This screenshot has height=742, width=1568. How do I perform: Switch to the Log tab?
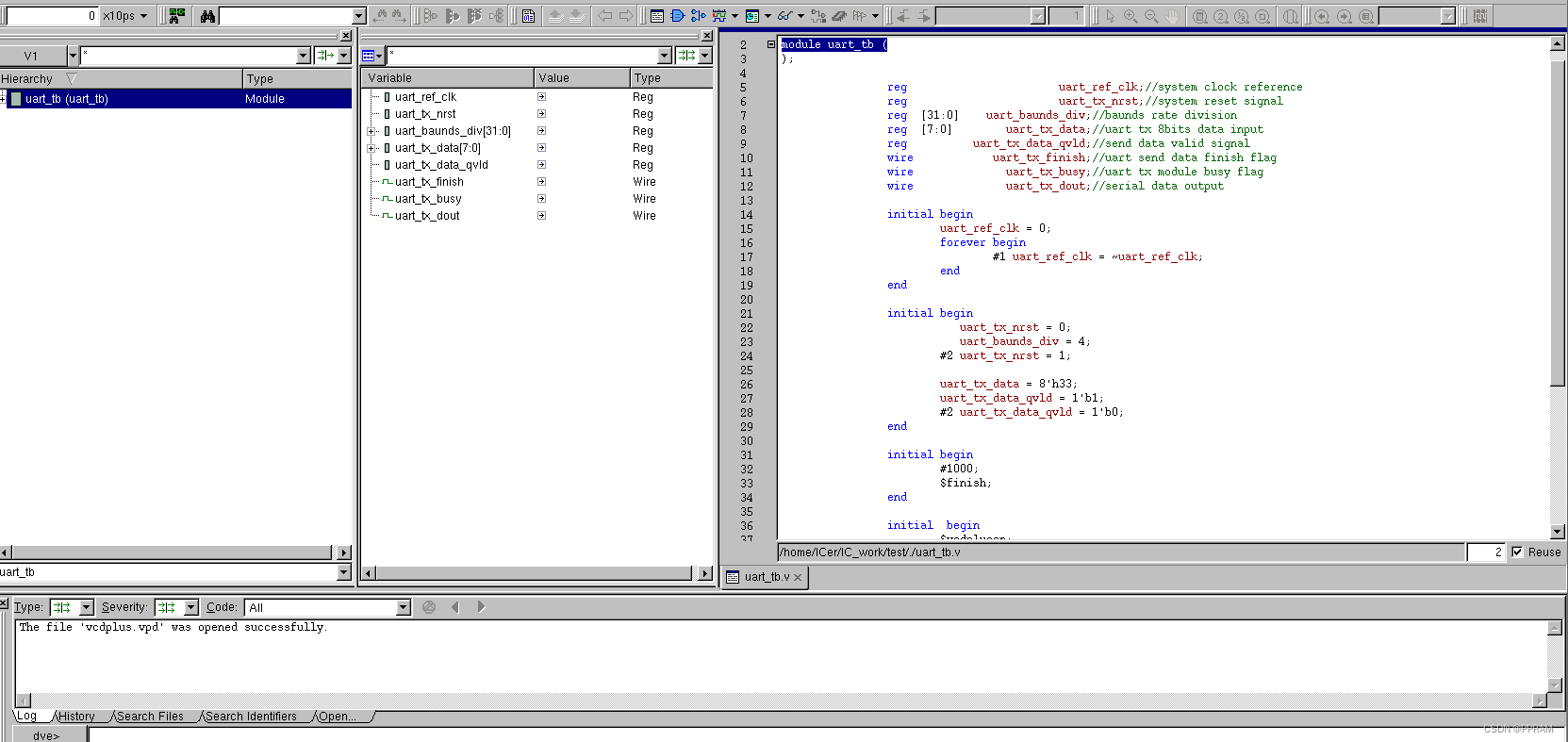pyautogui.click(x=27, y=717)
